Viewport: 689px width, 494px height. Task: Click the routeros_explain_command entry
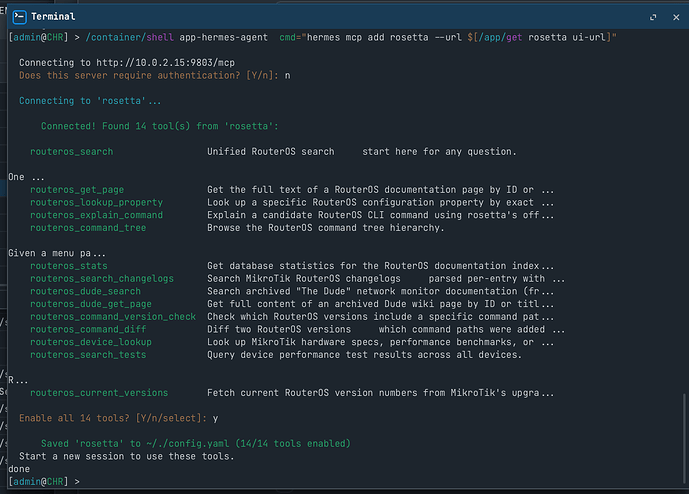(96, 215)
